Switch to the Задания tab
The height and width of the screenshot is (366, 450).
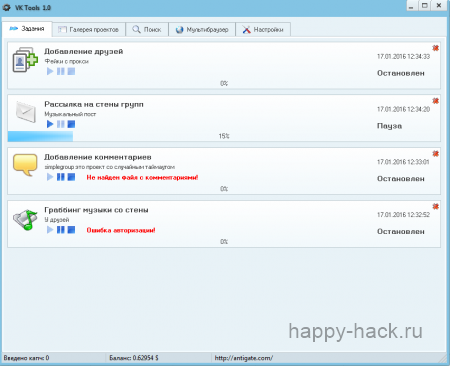(x=27, y=29)
